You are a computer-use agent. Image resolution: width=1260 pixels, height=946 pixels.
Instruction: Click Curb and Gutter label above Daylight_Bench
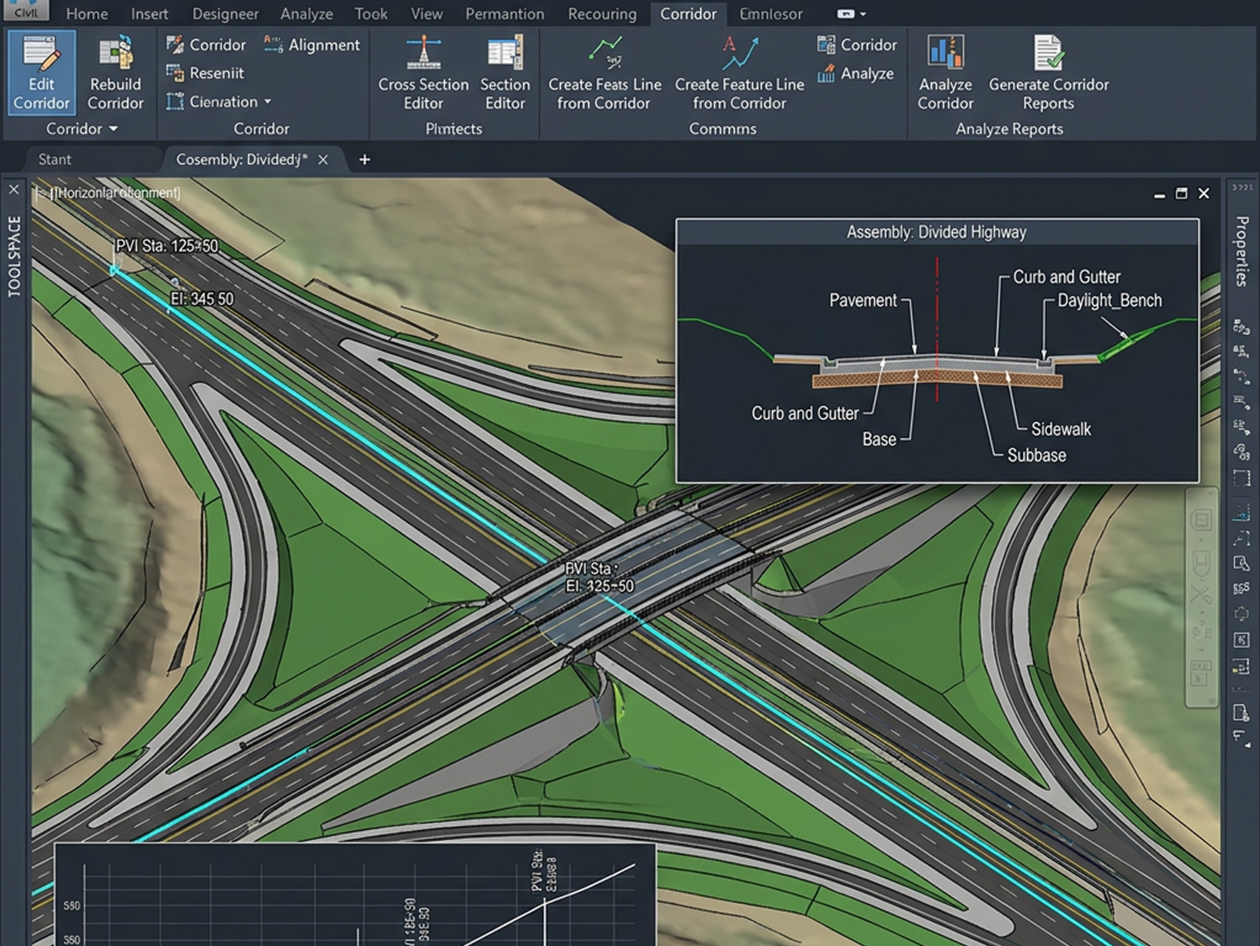1067,277
